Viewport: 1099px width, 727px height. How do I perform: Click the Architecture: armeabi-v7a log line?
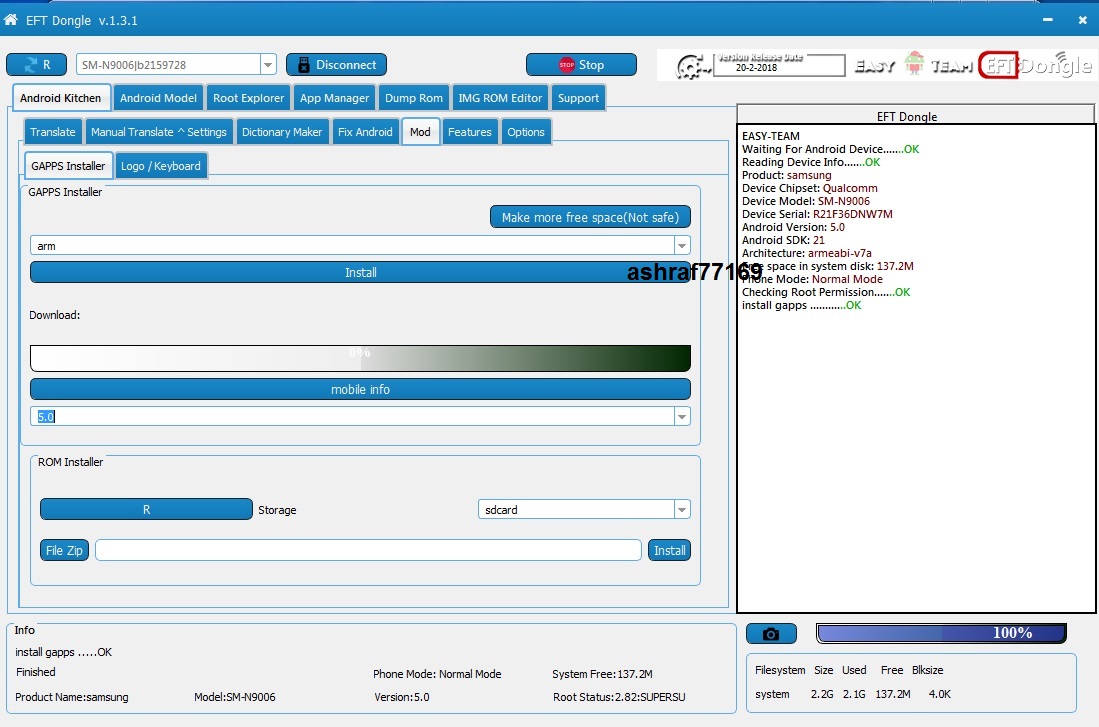click(807, 253)
